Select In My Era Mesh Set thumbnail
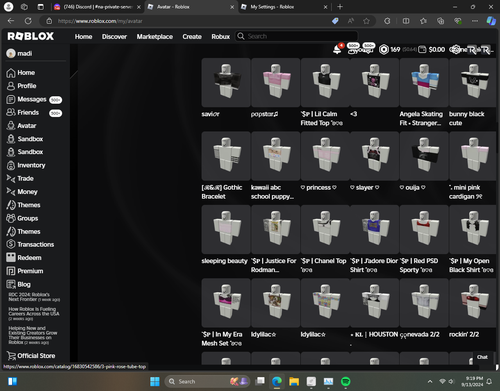This screenshot has height=391, width=500. click(x=226, y=303)
